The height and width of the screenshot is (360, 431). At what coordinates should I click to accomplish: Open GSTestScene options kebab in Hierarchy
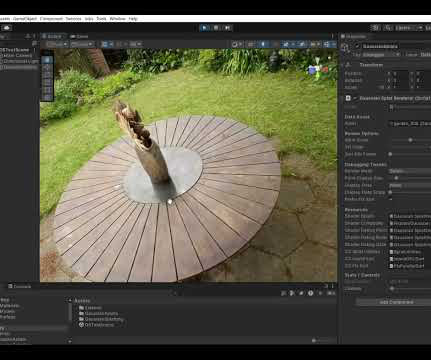pyautogui.click(x=35, y=50)
